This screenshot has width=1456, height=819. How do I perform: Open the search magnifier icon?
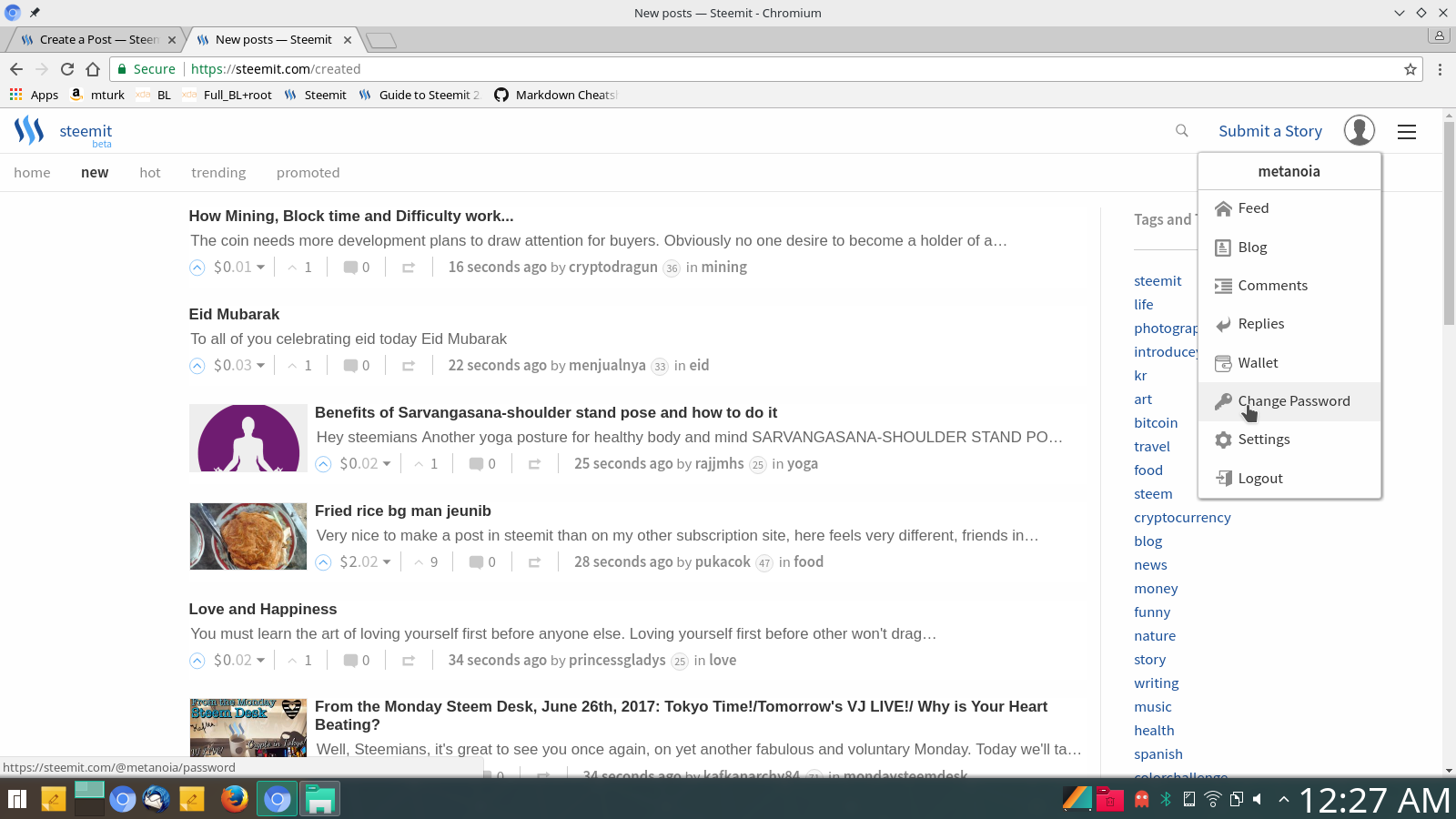click(1181, 131)
